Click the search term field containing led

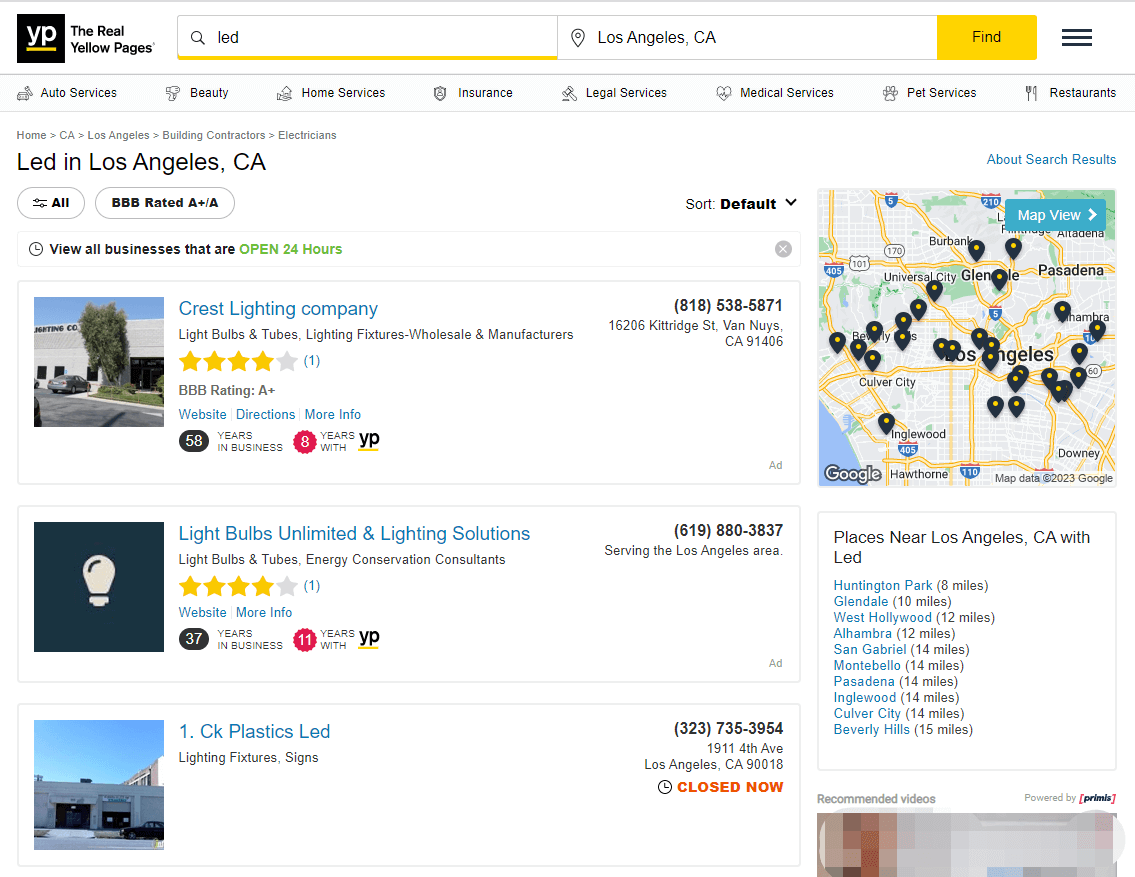368,38
